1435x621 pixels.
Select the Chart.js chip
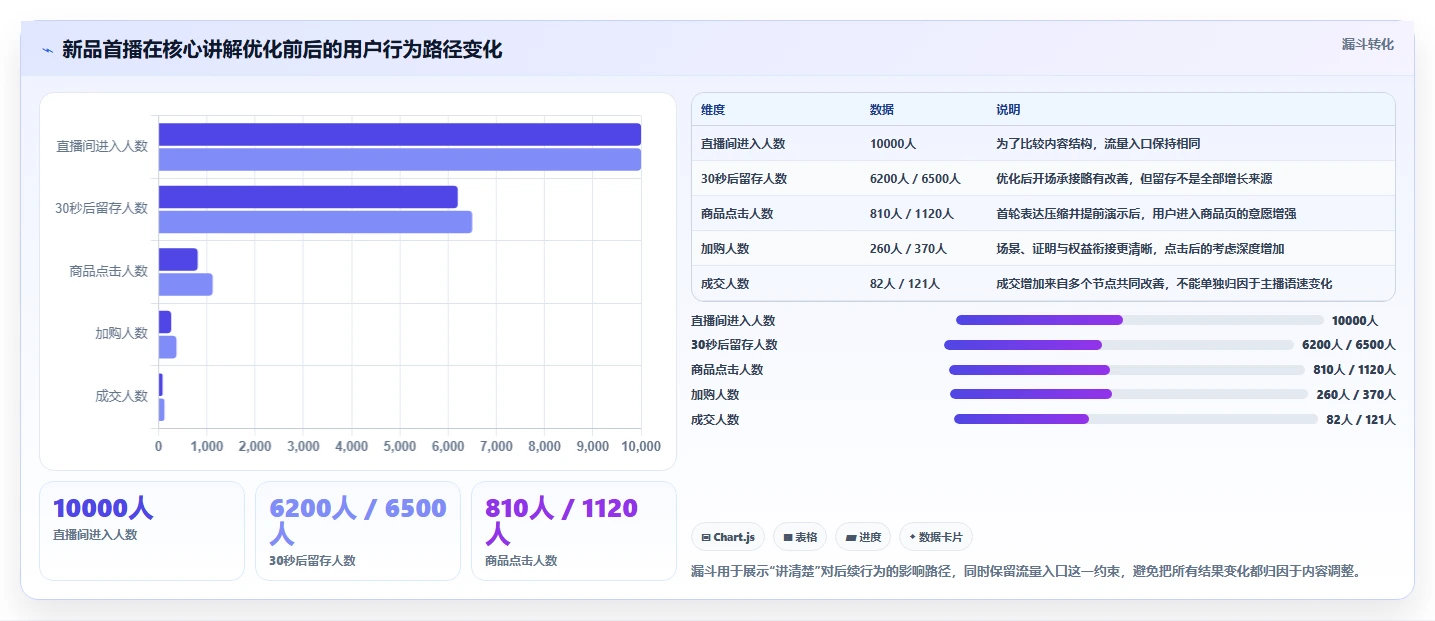coord(728,537)
